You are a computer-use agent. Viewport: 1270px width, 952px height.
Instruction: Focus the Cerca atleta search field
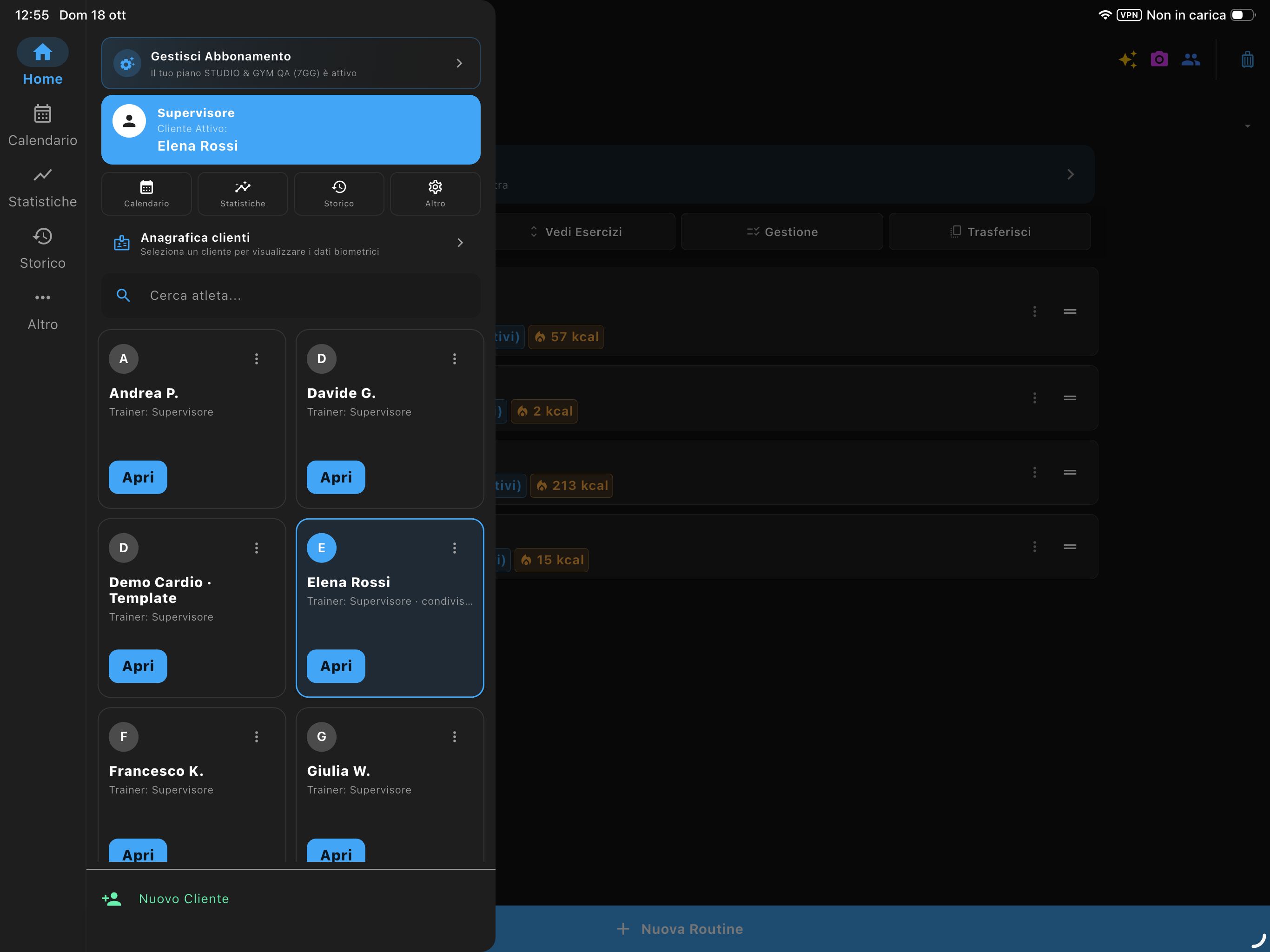291,296
